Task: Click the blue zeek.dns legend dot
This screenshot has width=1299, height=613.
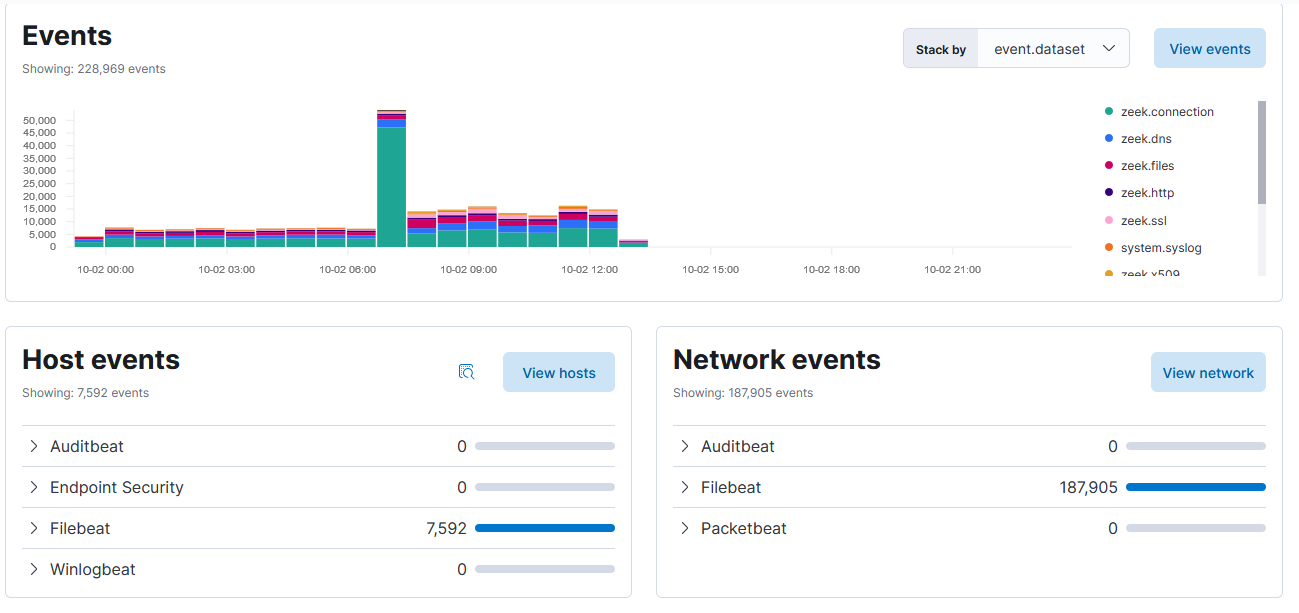Action: (x=1109, y=139)
